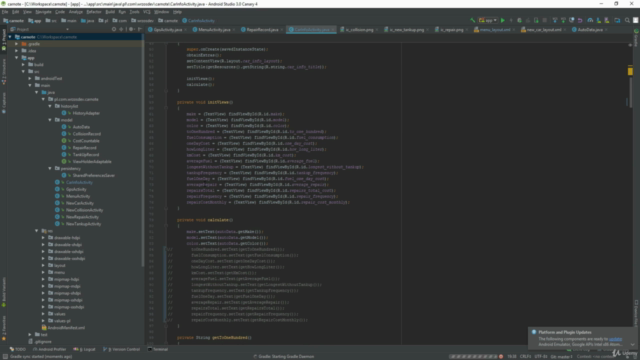Viewport: 640px width, 360px height.
Task: Collapse the carnote project root node
Action: (x=10, y=37)
